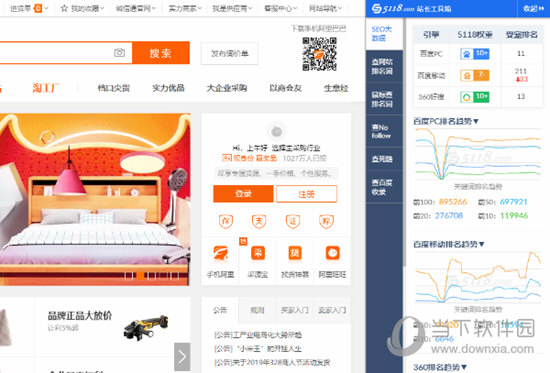Click the gray user avatar icon
Screen dimensions: 550x373
click(x=276, y=131)
